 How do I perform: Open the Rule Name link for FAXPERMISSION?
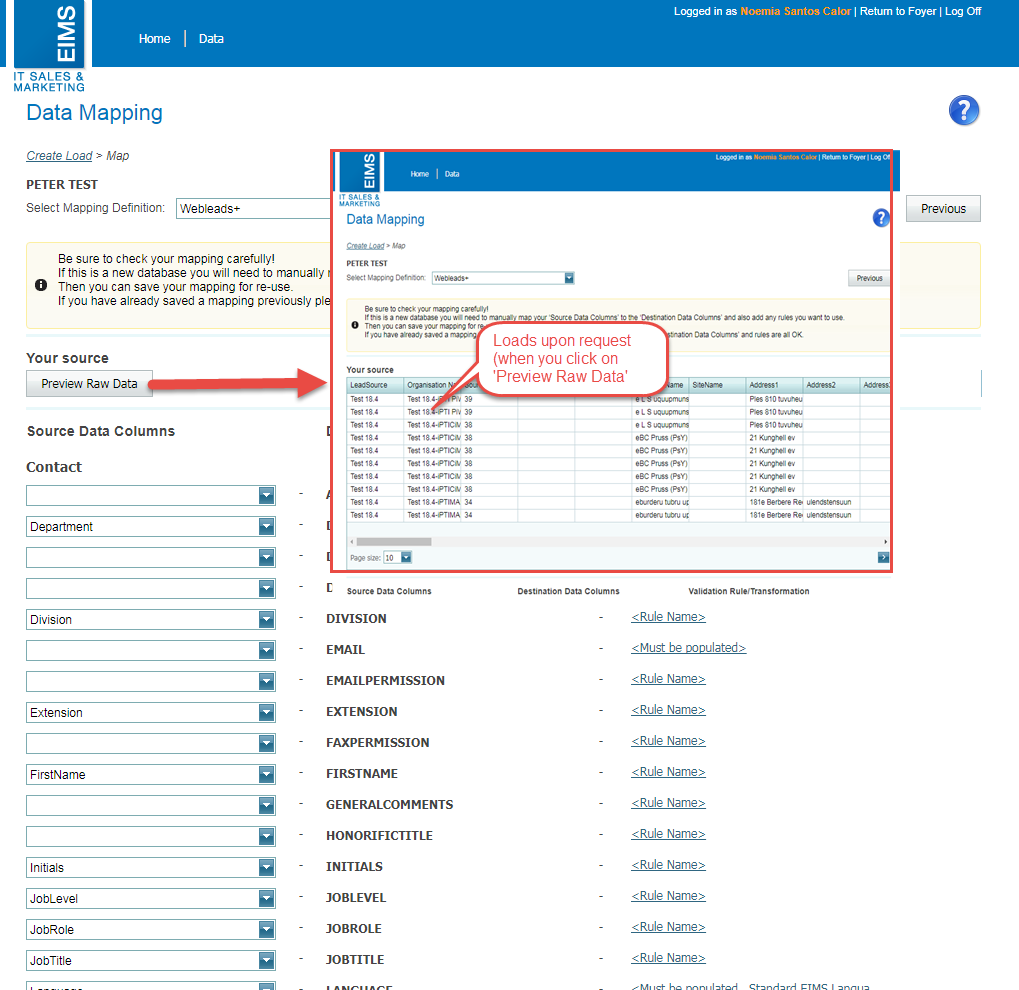click(668, 741)
